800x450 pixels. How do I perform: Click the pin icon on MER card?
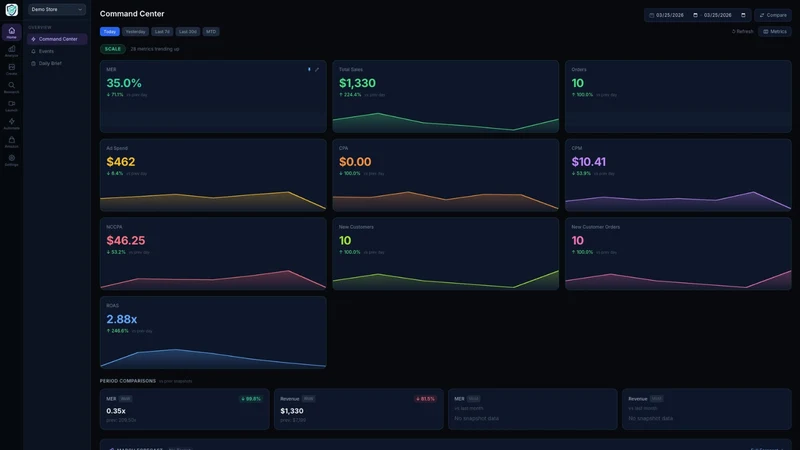(x=309, y=69)
